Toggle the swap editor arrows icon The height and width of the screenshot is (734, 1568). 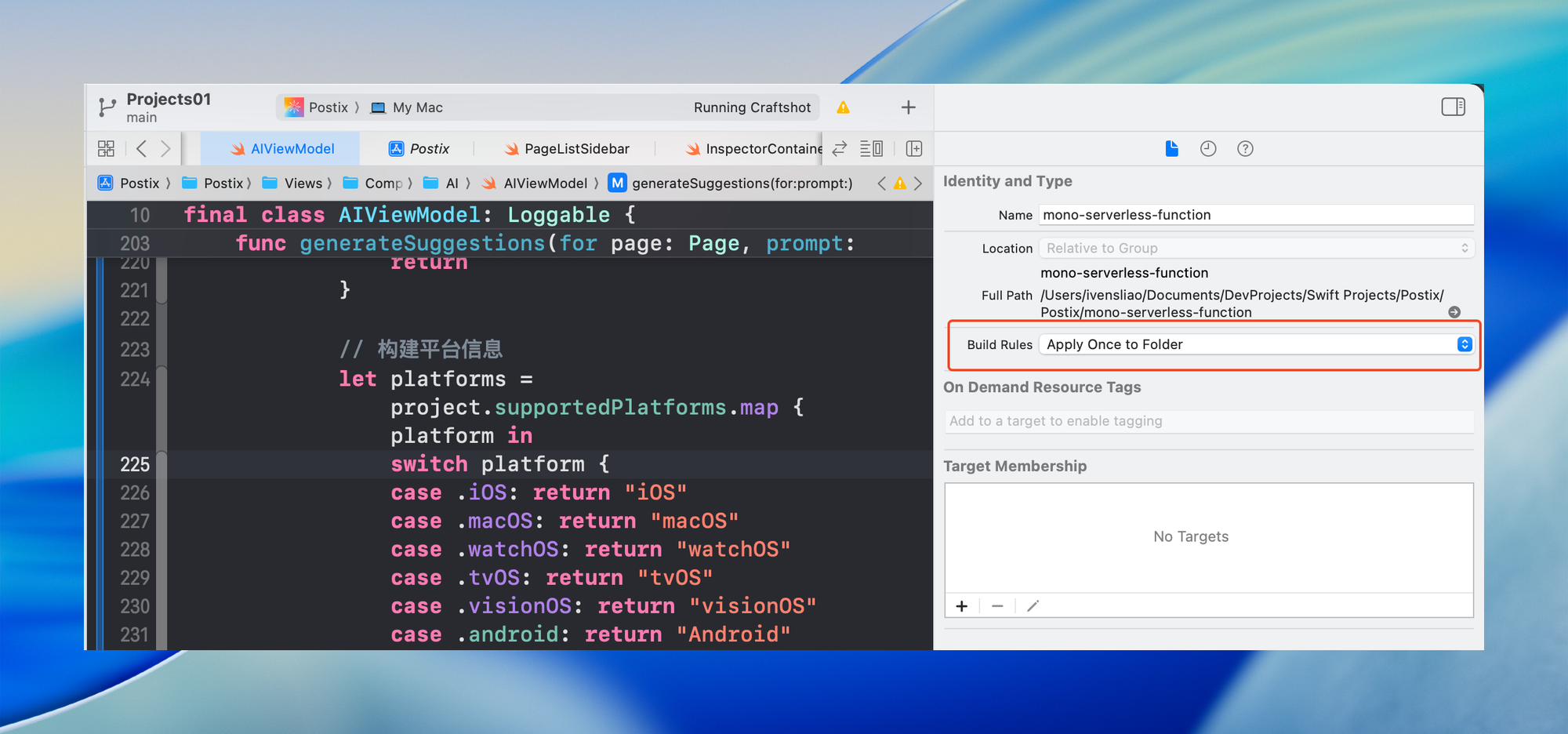click(x=839, y=148)
